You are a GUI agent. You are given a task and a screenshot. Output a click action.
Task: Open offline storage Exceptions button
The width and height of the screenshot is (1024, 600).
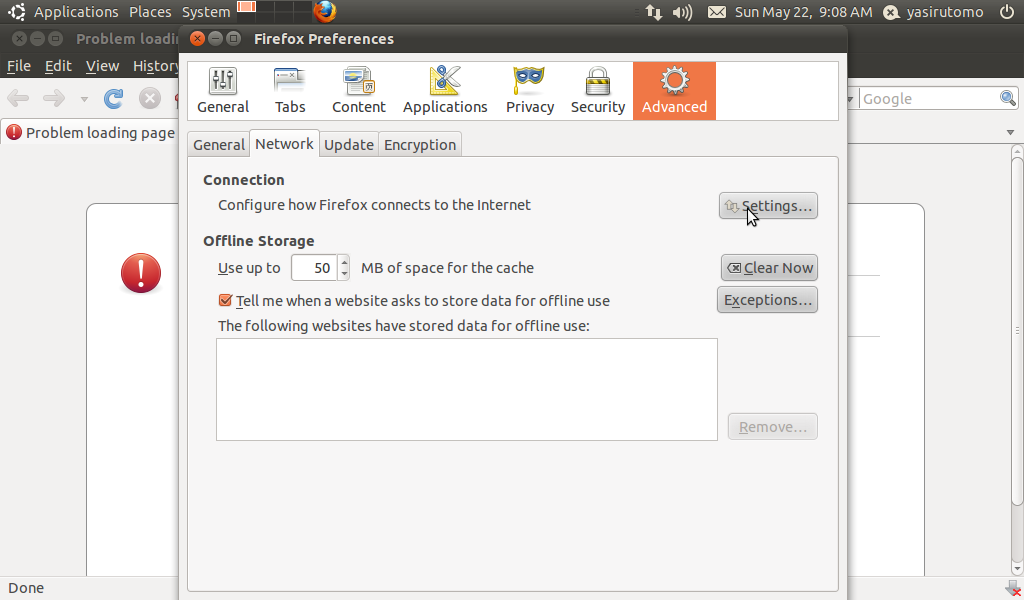[767, 300]
